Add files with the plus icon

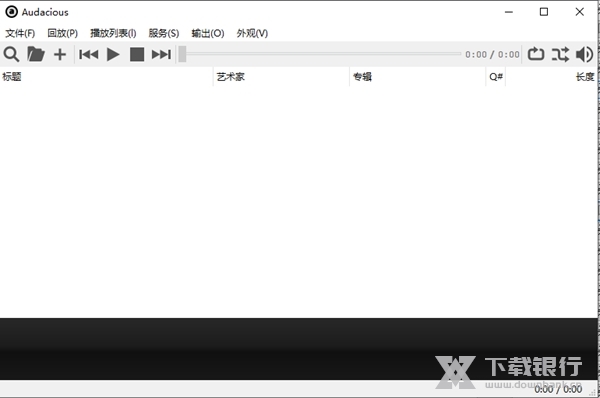coord(60,54)
